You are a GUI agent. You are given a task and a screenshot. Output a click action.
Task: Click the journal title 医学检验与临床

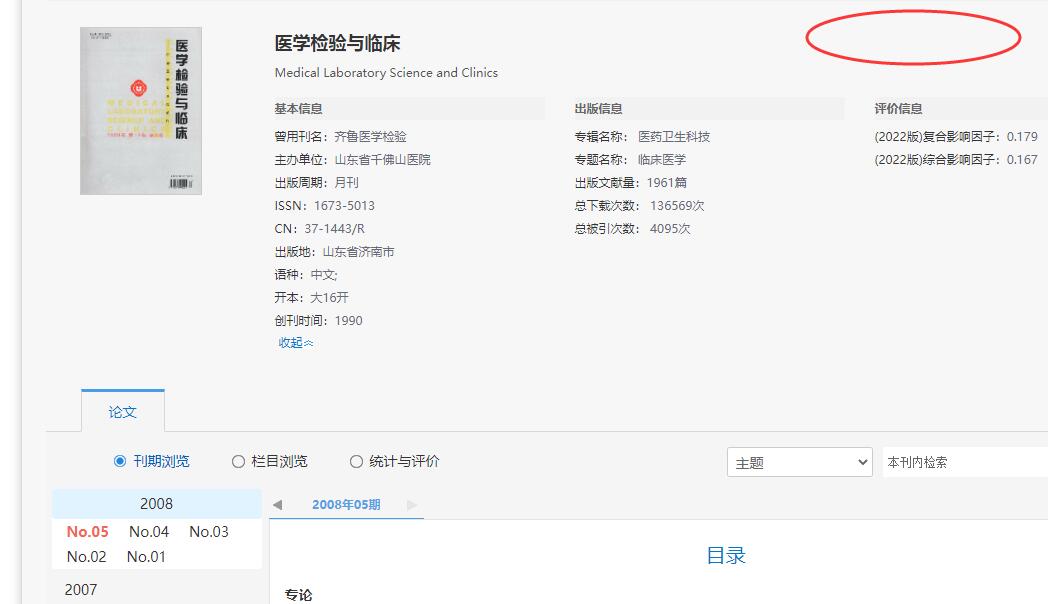(338, 44)
